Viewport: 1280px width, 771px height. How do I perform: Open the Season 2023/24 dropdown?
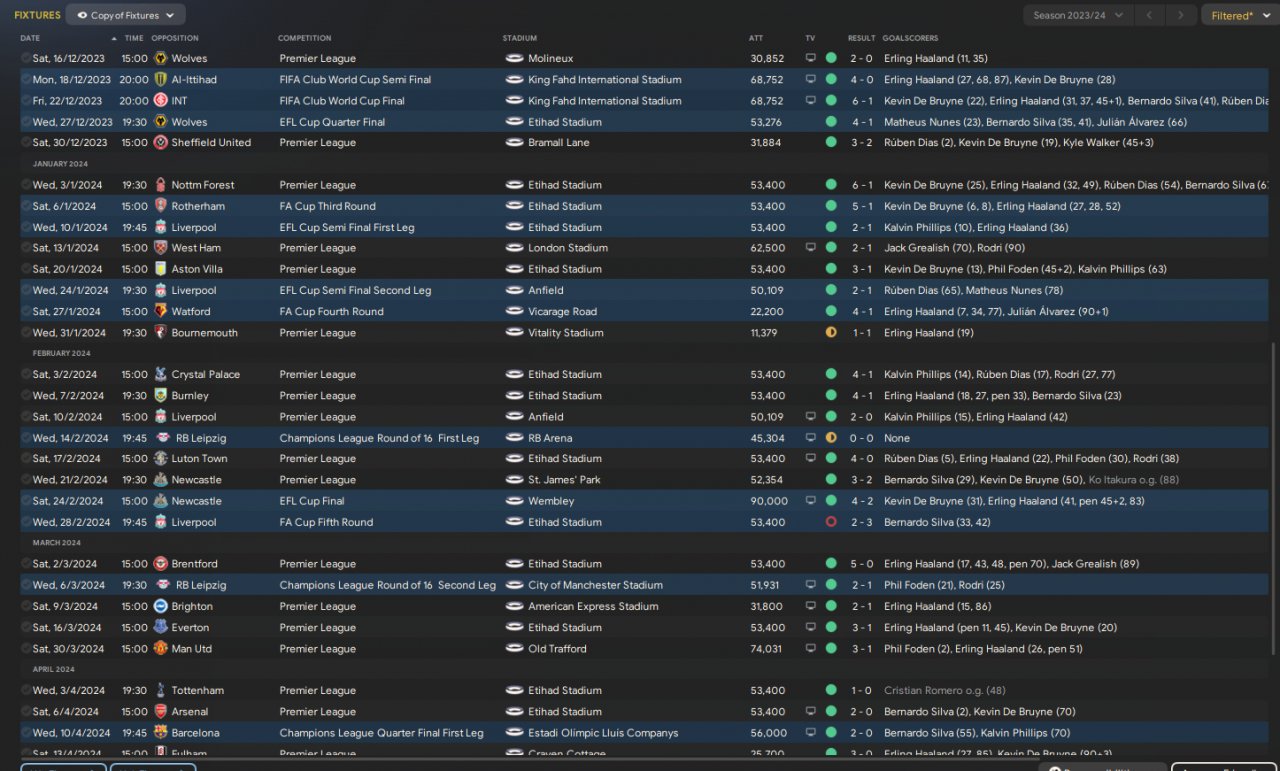(1078, 15)
